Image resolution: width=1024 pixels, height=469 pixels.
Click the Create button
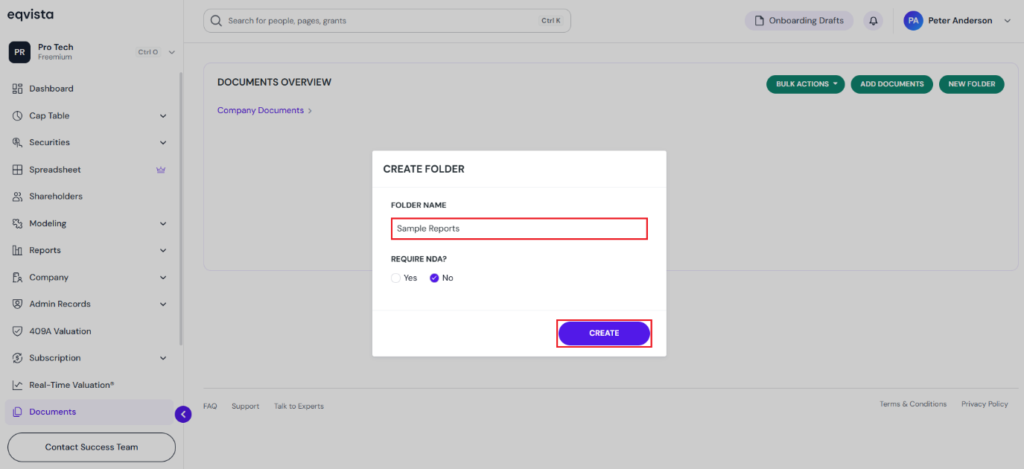(x=604, y=333)
